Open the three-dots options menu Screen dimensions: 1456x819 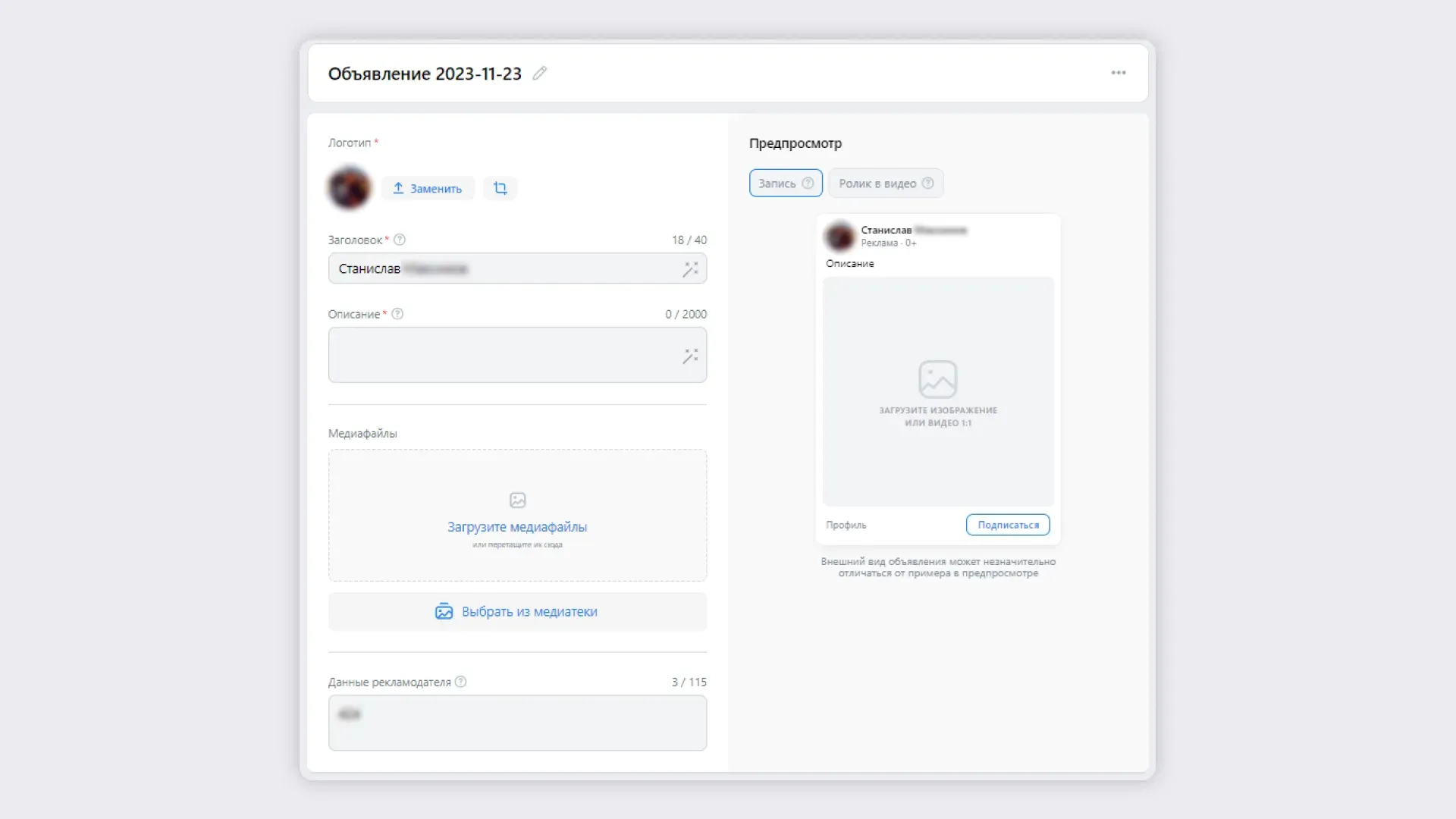tap(1119, 73)
